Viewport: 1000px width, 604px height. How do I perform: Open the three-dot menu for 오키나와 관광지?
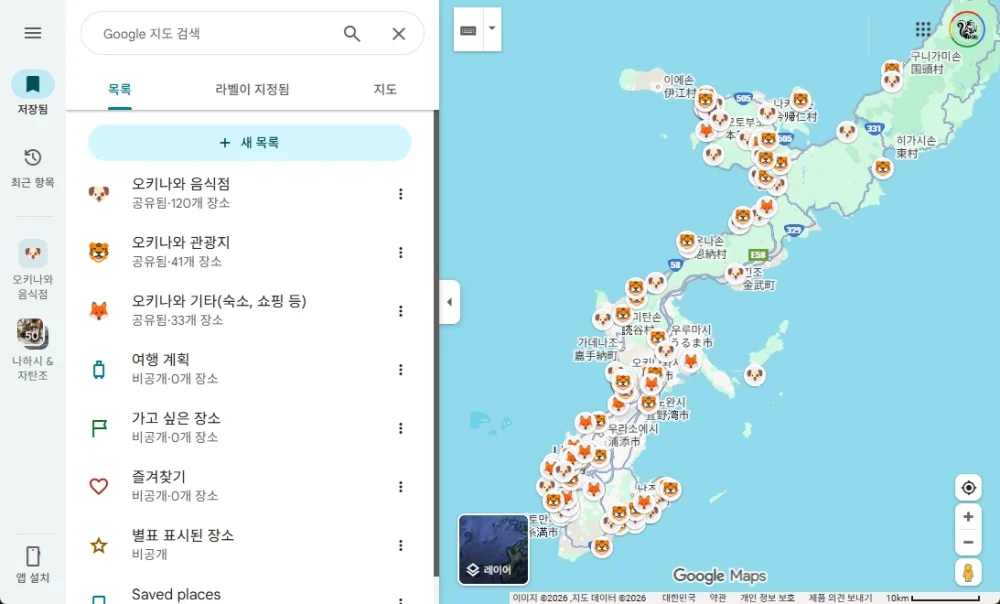click(x=400, y=250)
